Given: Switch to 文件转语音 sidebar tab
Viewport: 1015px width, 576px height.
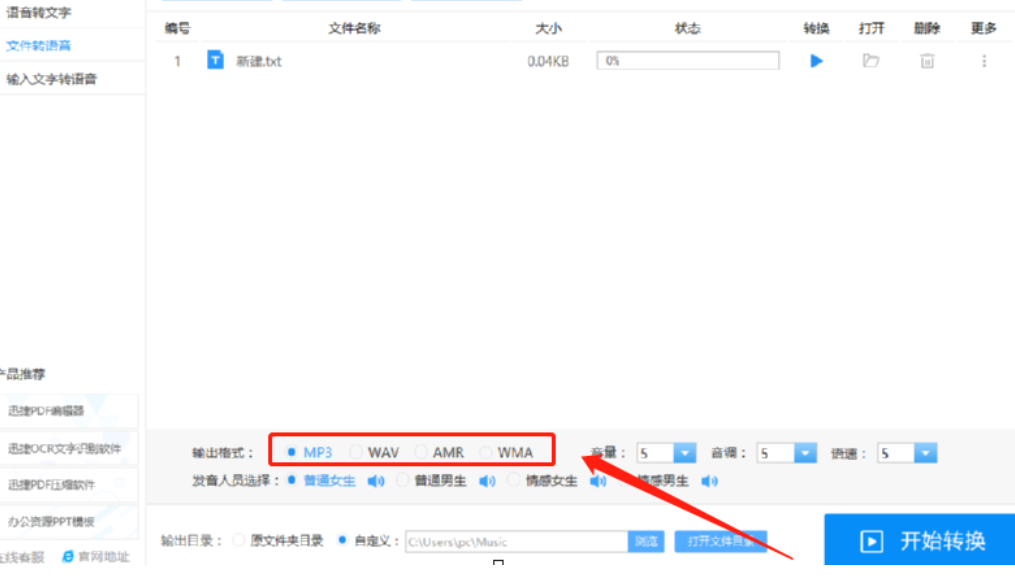Looking at the screenshot, I should click(38, 46).
